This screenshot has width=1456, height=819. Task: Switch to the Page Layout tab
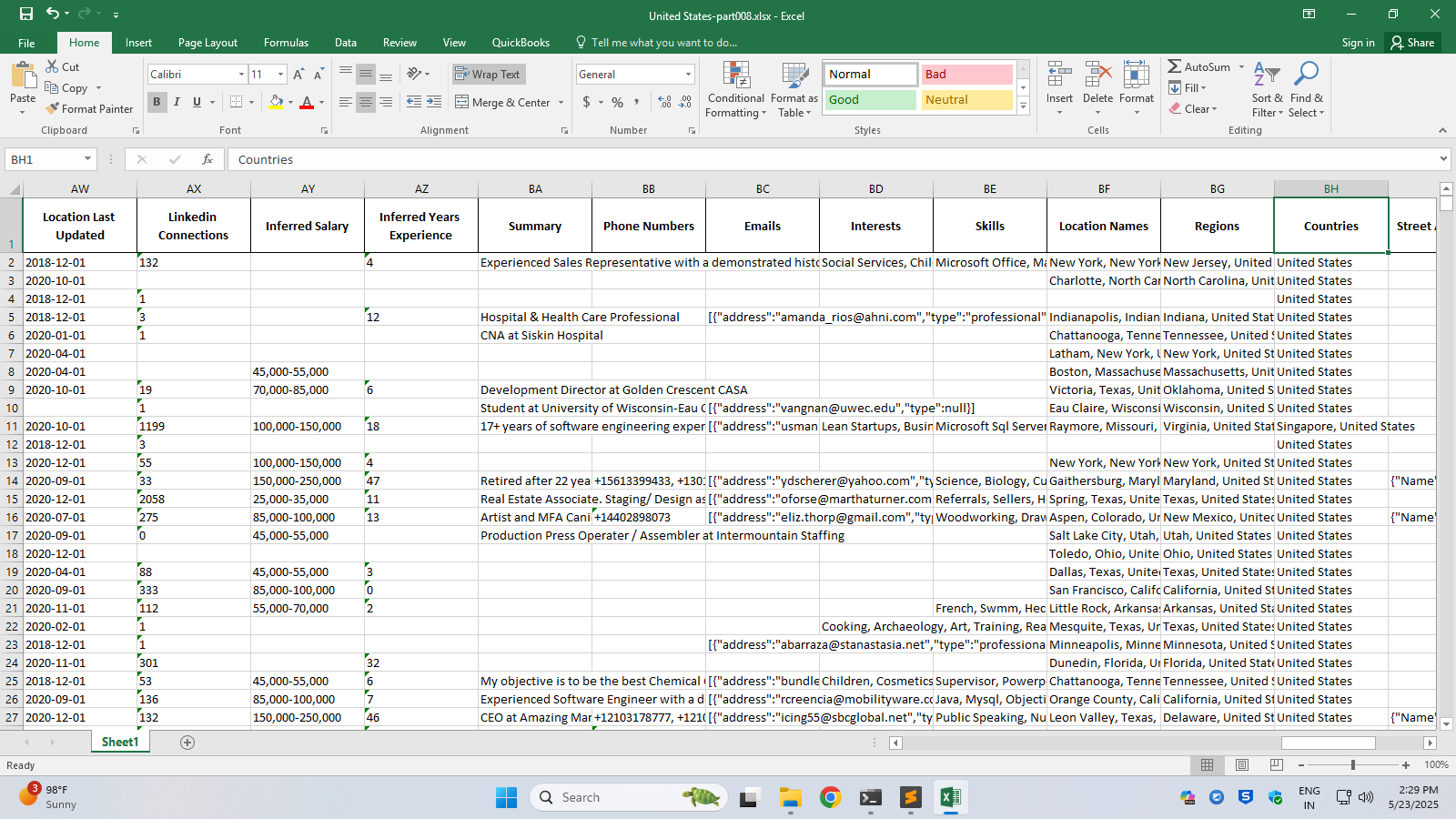207,43
